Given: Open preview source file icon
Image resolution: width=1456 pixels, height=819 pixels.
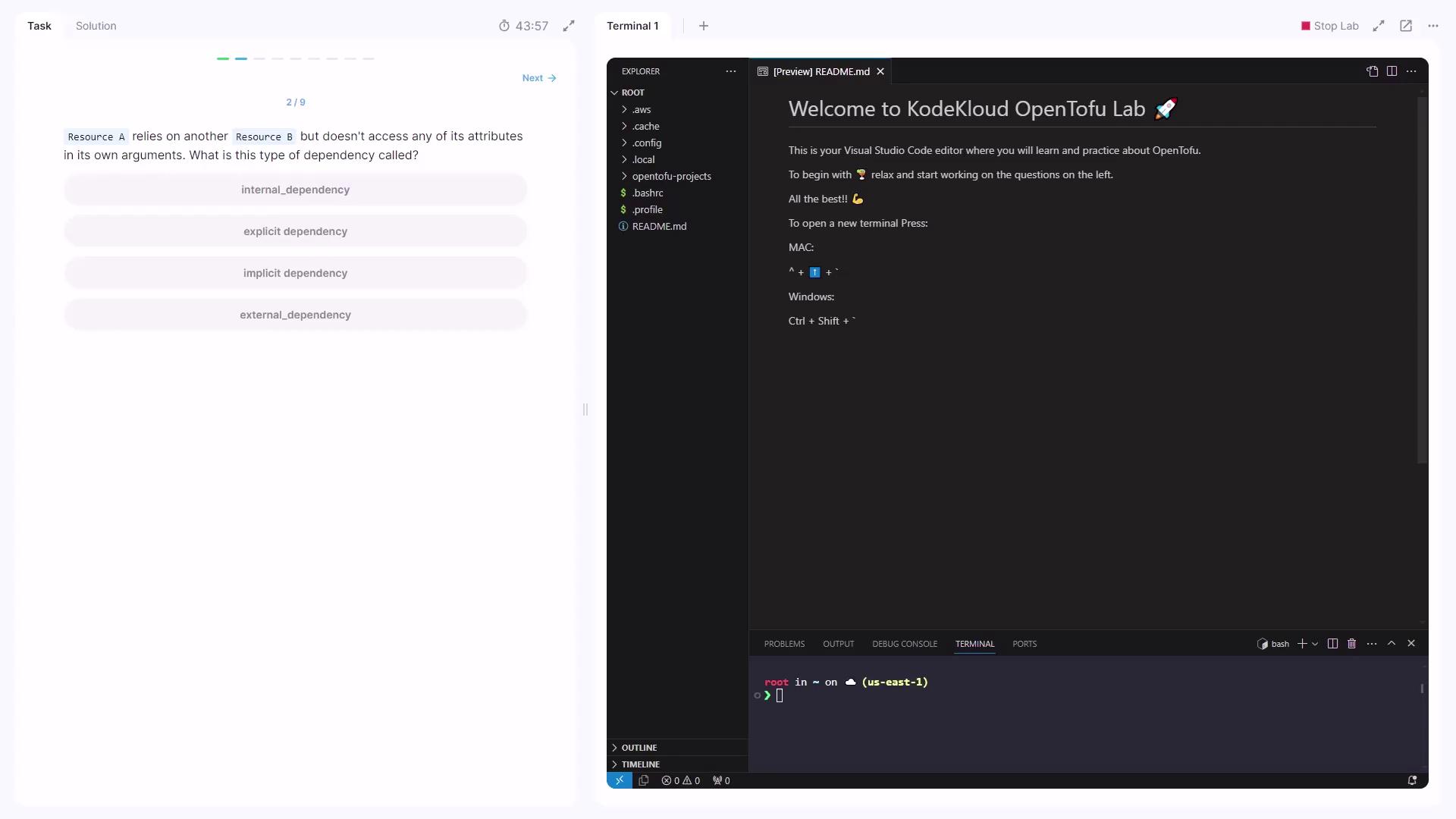Looking at the screenshot, I should pyautogui.click(x=1372, y=71).
